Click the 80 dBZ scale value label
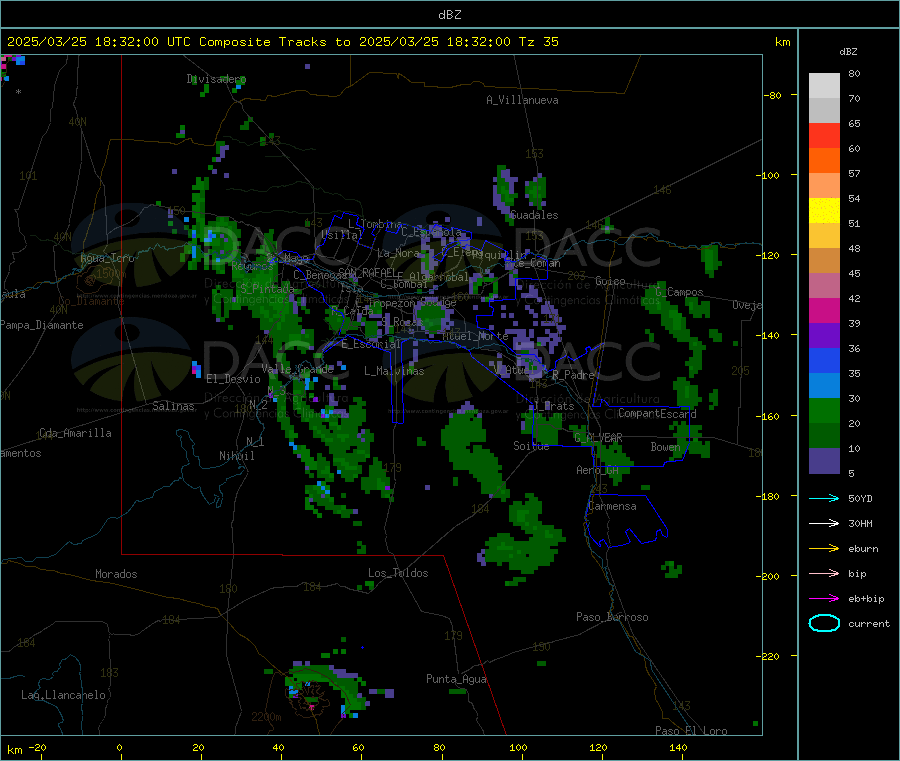 click(854, 73)
